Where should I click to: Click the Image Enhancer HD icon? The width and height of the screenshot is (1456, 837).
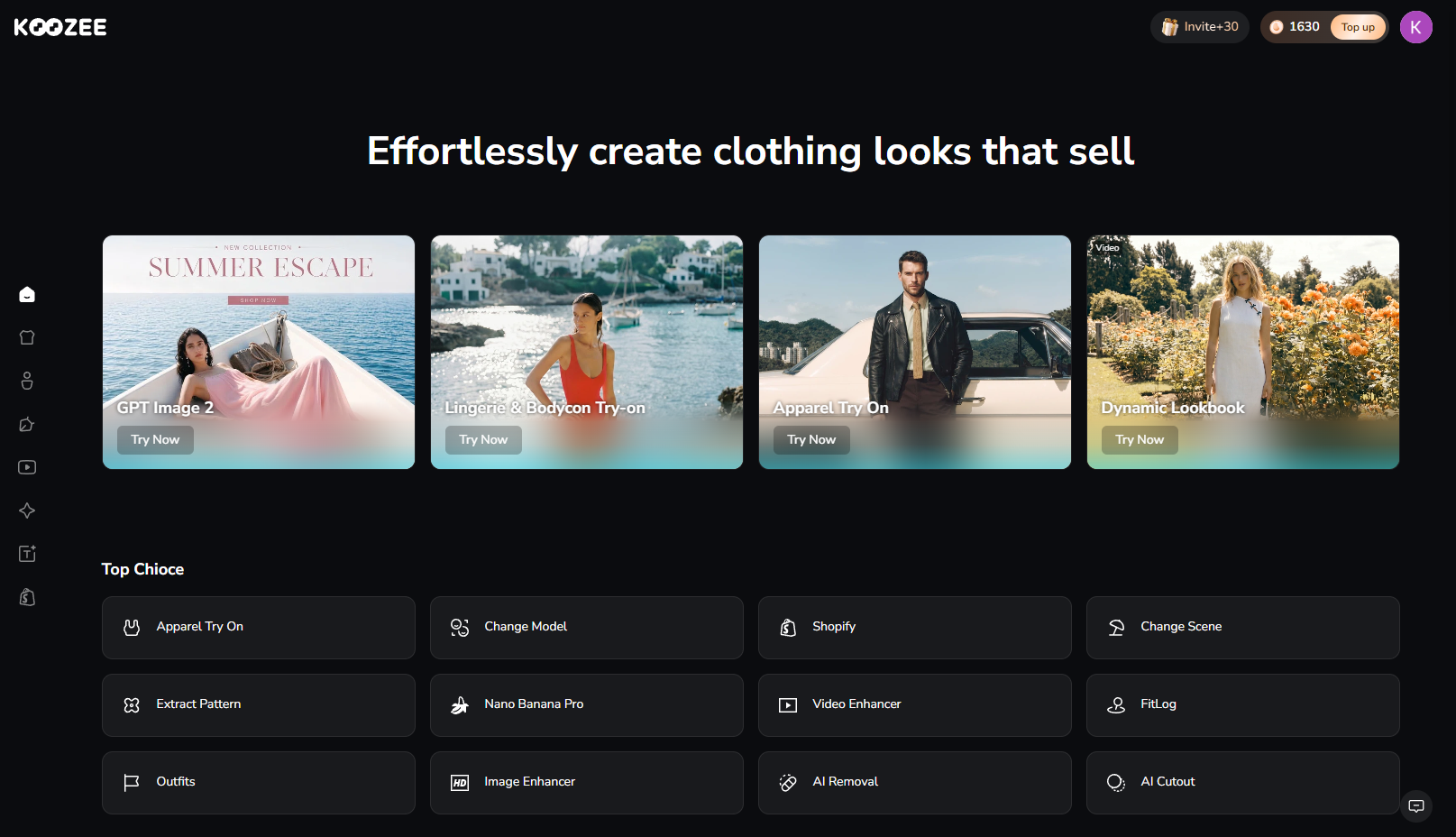tap(460, 782)
